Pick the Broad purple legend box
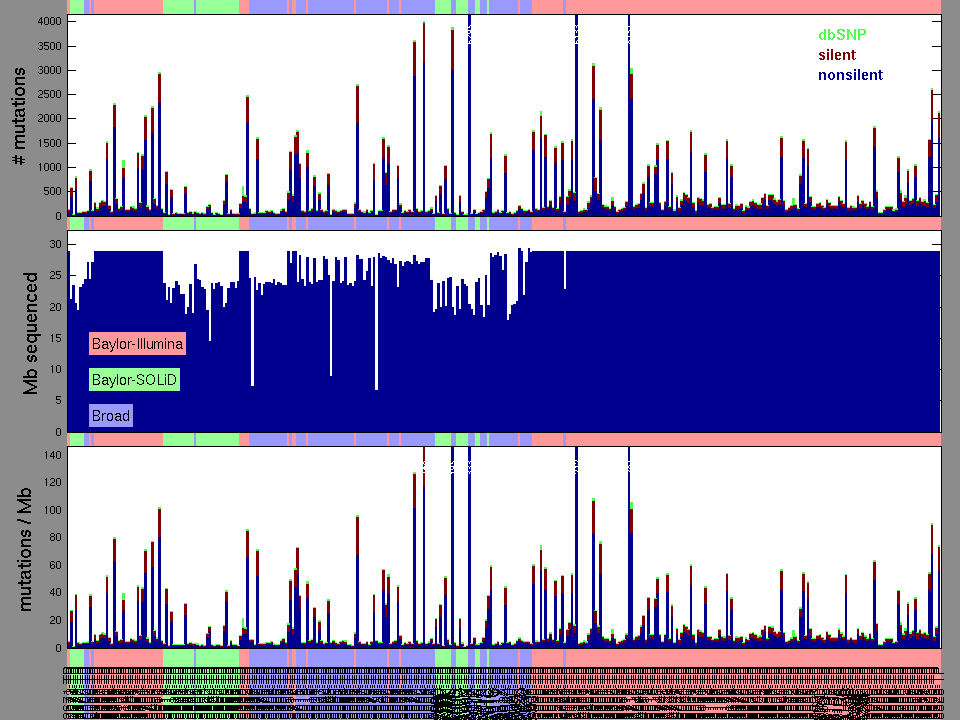960x720 pixels. [110, 415]
